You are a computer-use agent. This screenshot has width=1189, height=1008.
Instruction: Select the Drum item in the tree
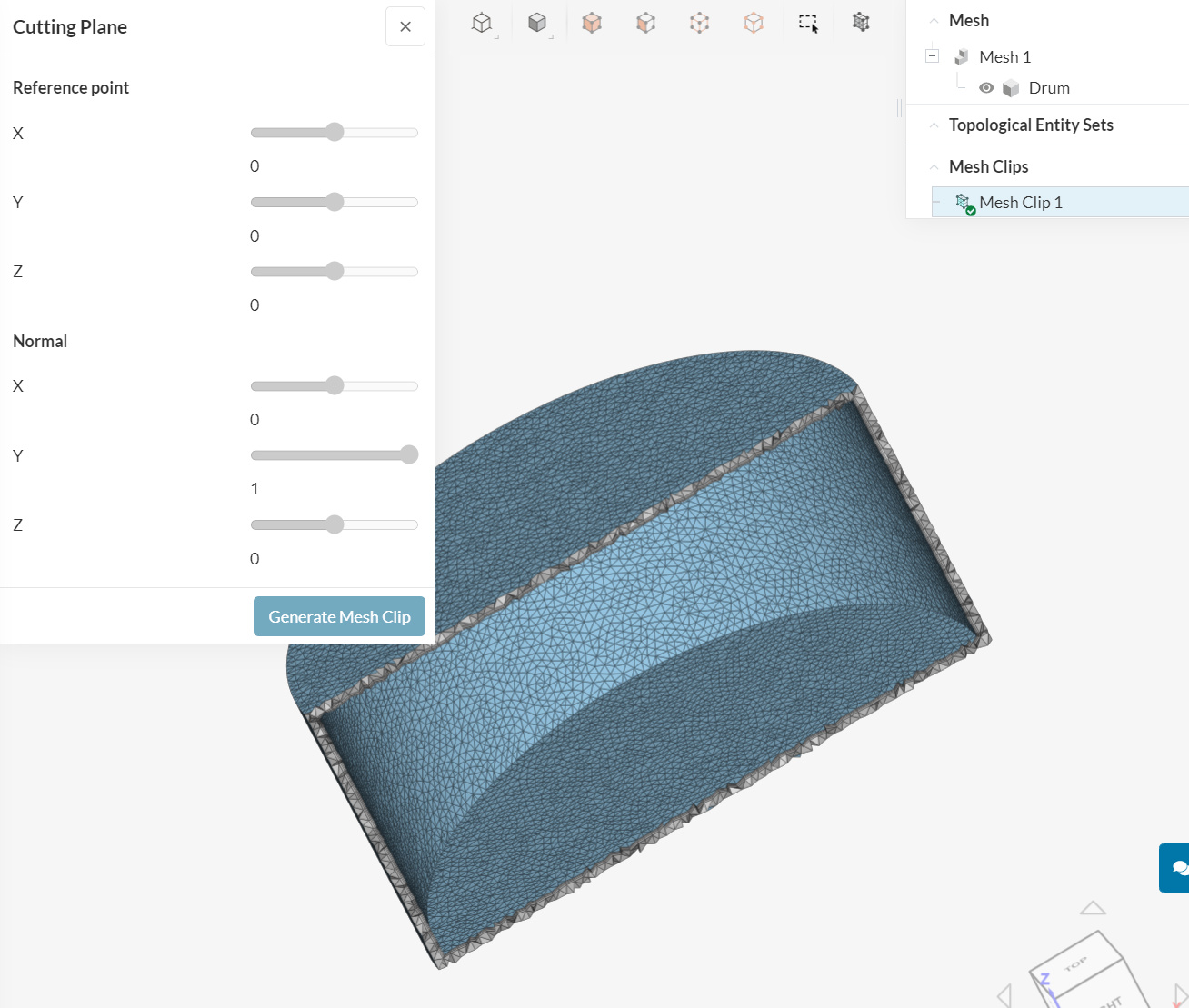pyautogui.click(x=1048, y=88)
